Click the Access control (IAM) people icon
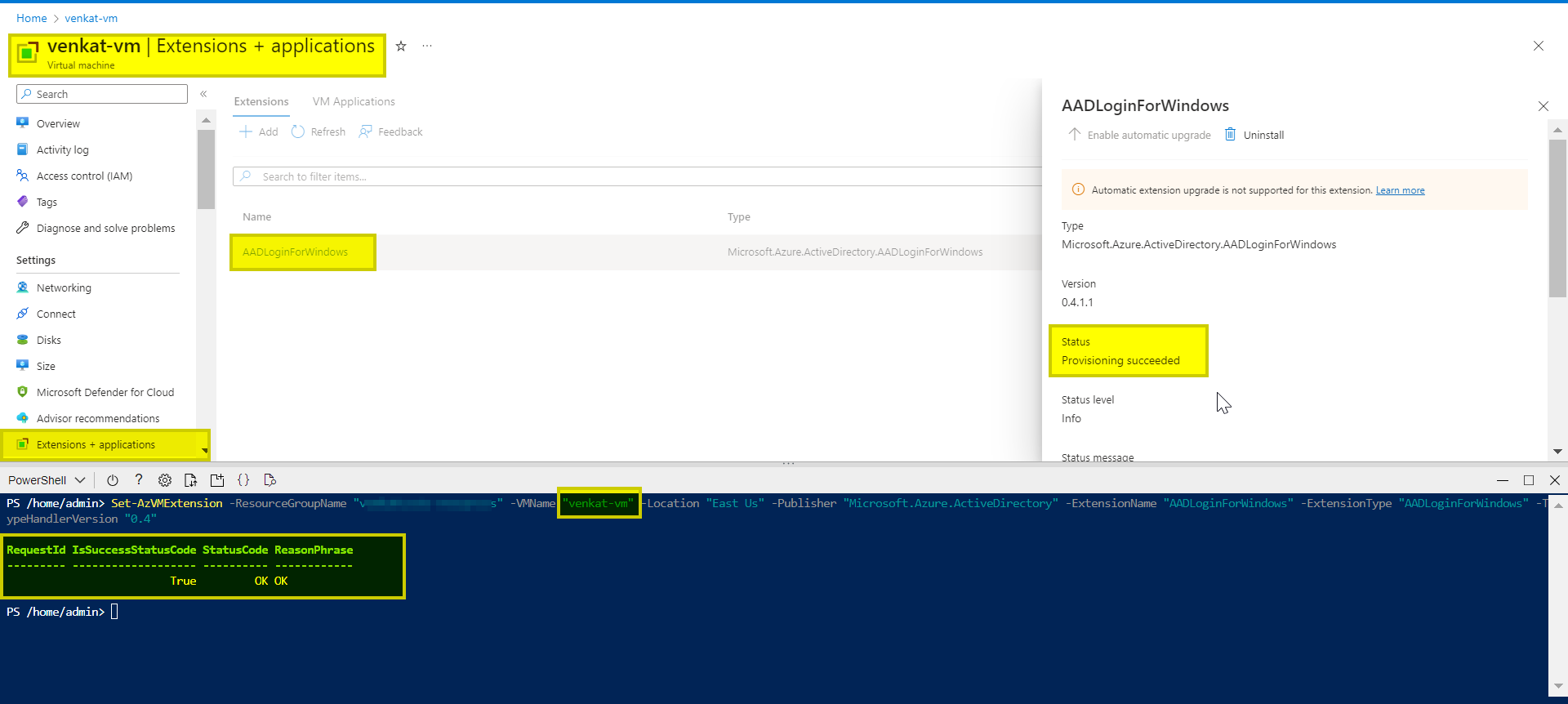Viewport: 1568px width, 704px height. point(23,176)
